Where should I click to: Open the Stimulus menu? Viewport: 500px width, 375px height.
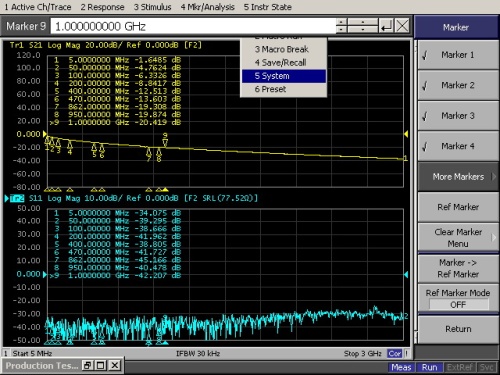pyautogui.click(x=153, y=7)
